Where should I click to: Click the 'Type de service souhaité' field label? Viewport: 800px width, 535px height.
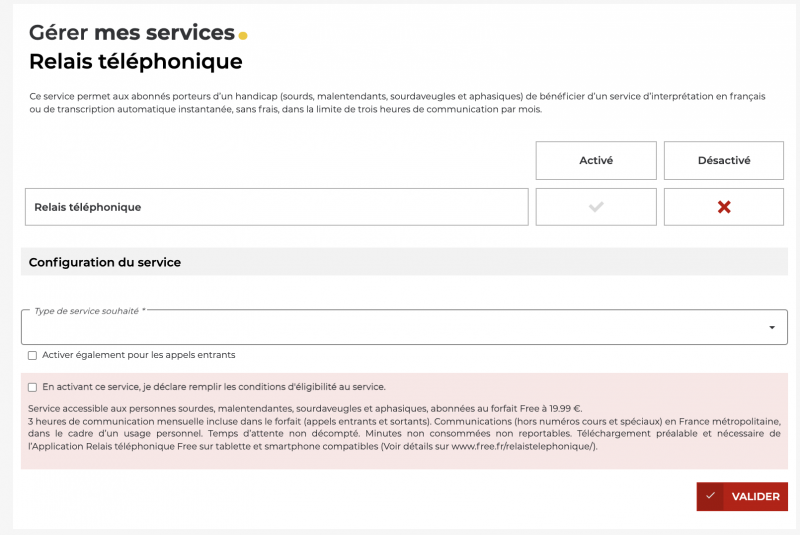coord(89,311)
